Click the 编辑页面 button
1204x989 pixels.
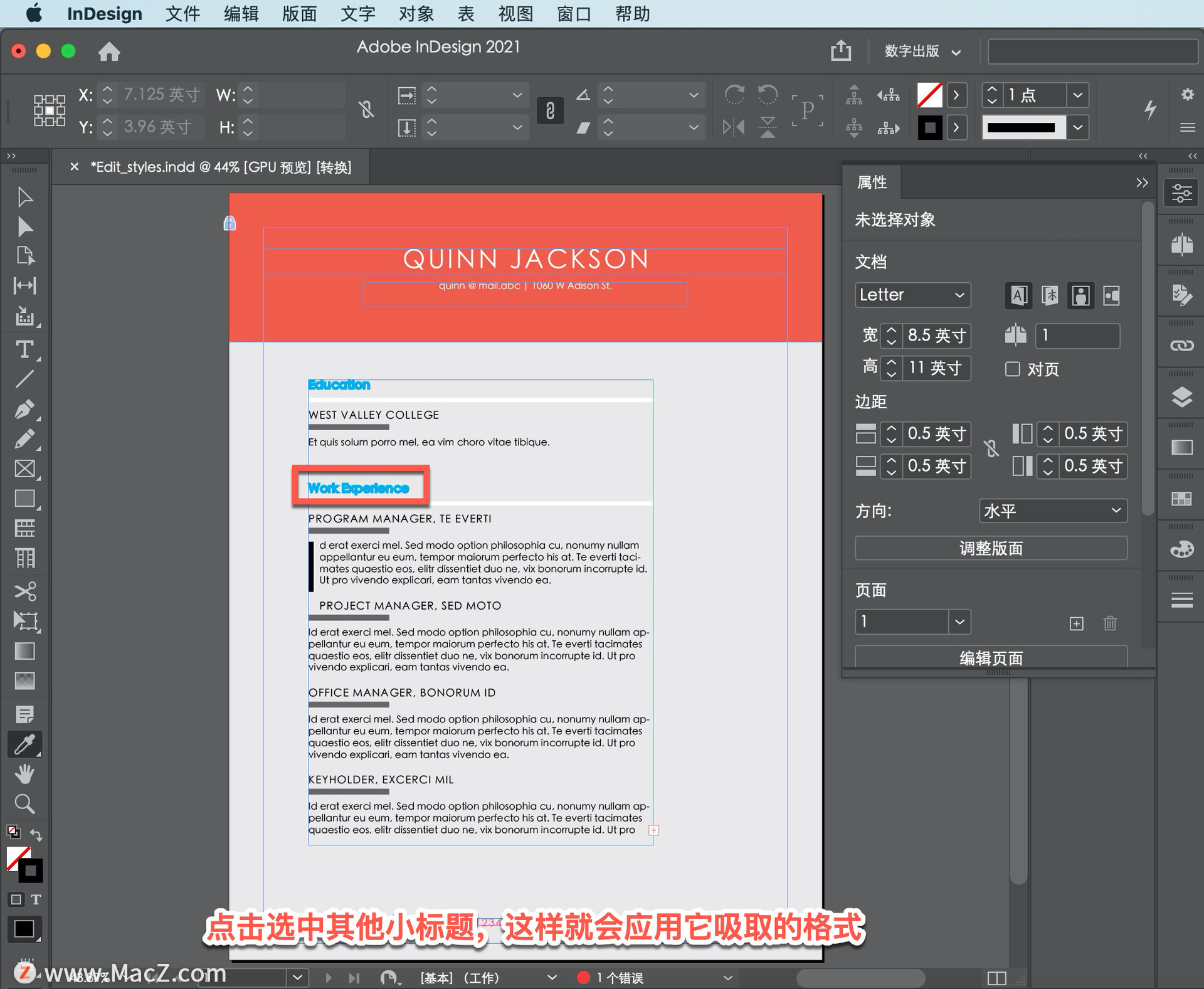click(990, 657)
